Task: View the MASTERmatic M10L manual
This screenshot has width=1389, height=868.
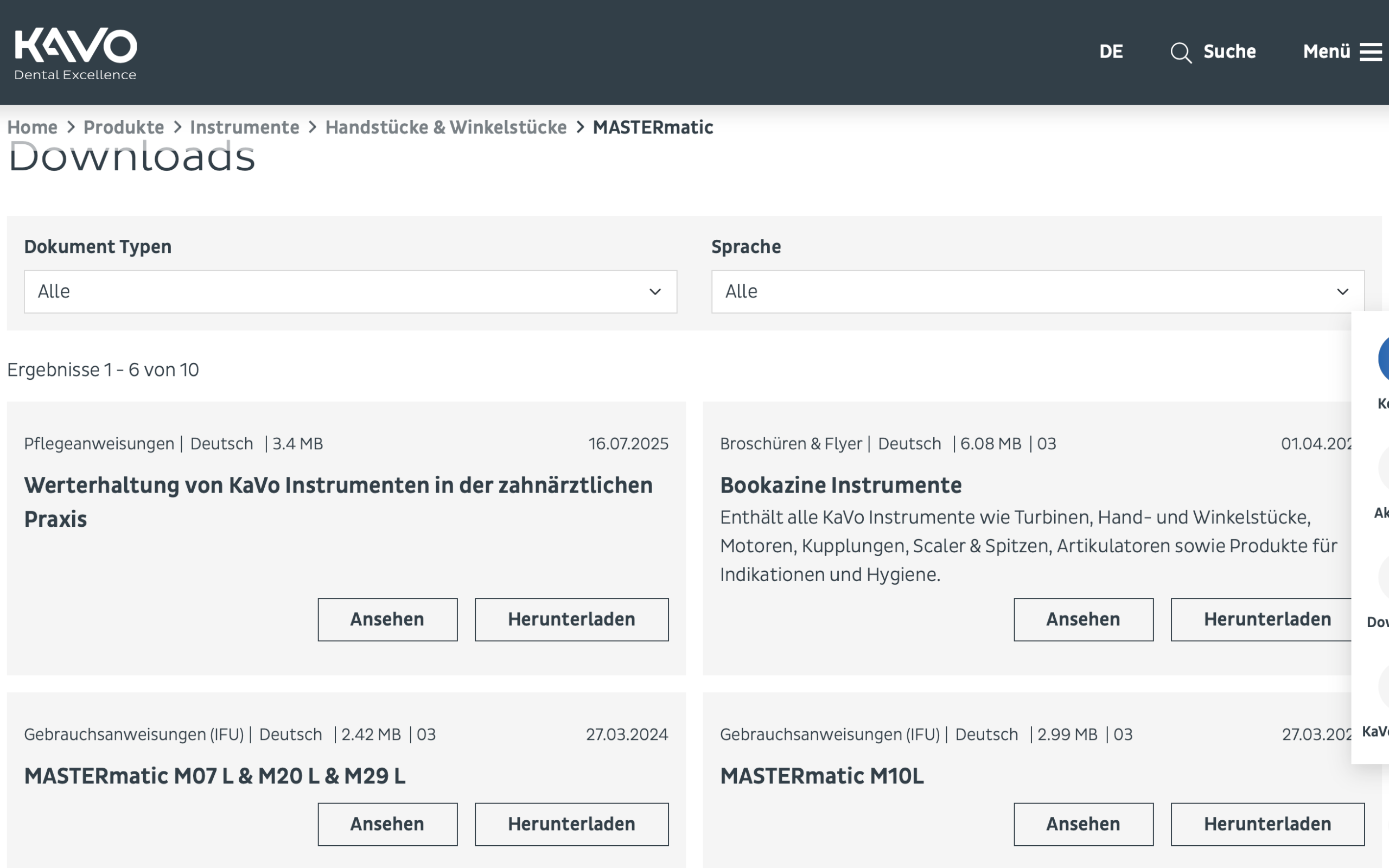Action: pos(1083,824)
